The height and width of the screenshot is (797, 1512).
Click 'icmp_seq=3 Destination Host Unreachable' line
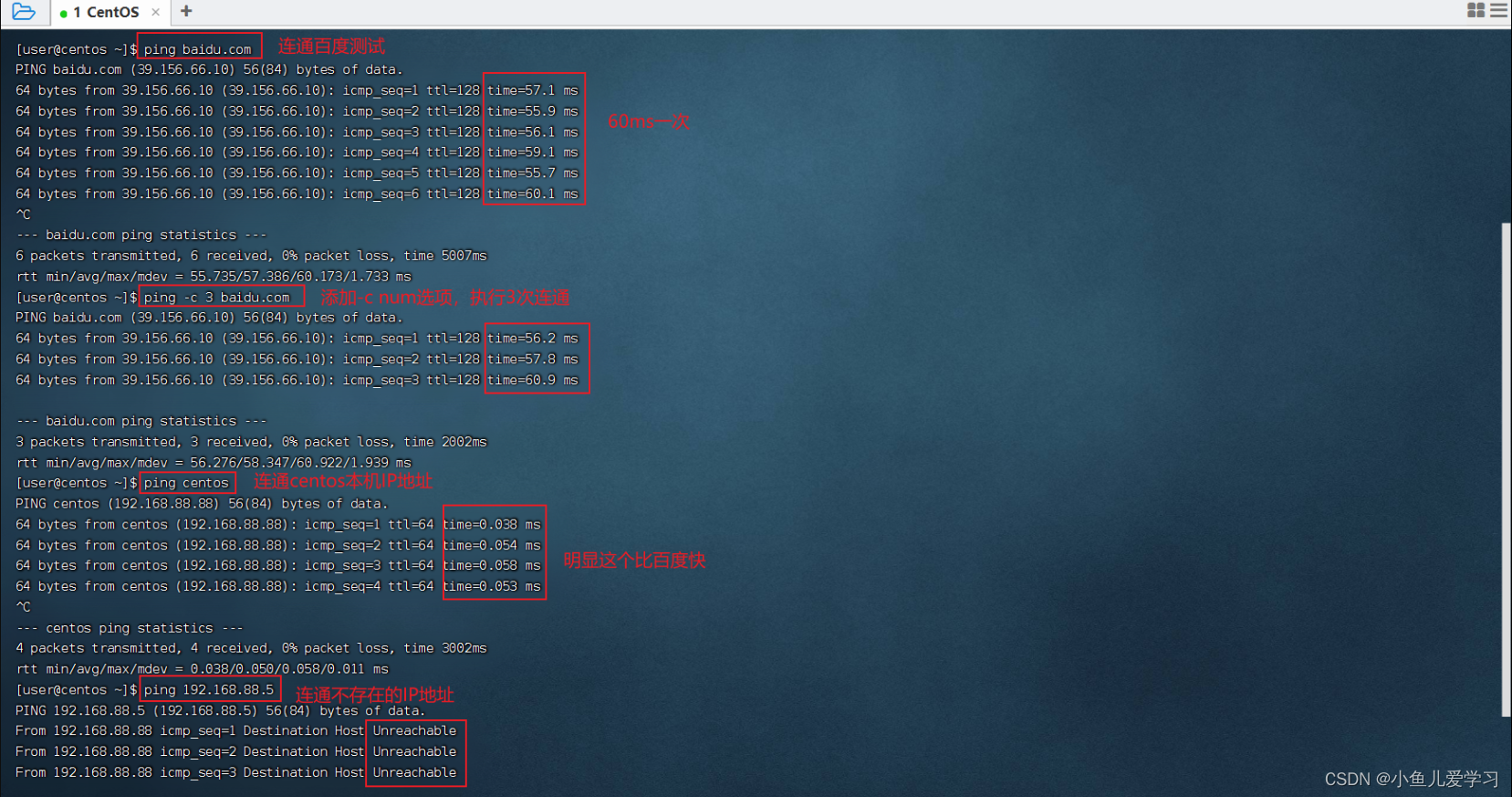pos(235,772)
